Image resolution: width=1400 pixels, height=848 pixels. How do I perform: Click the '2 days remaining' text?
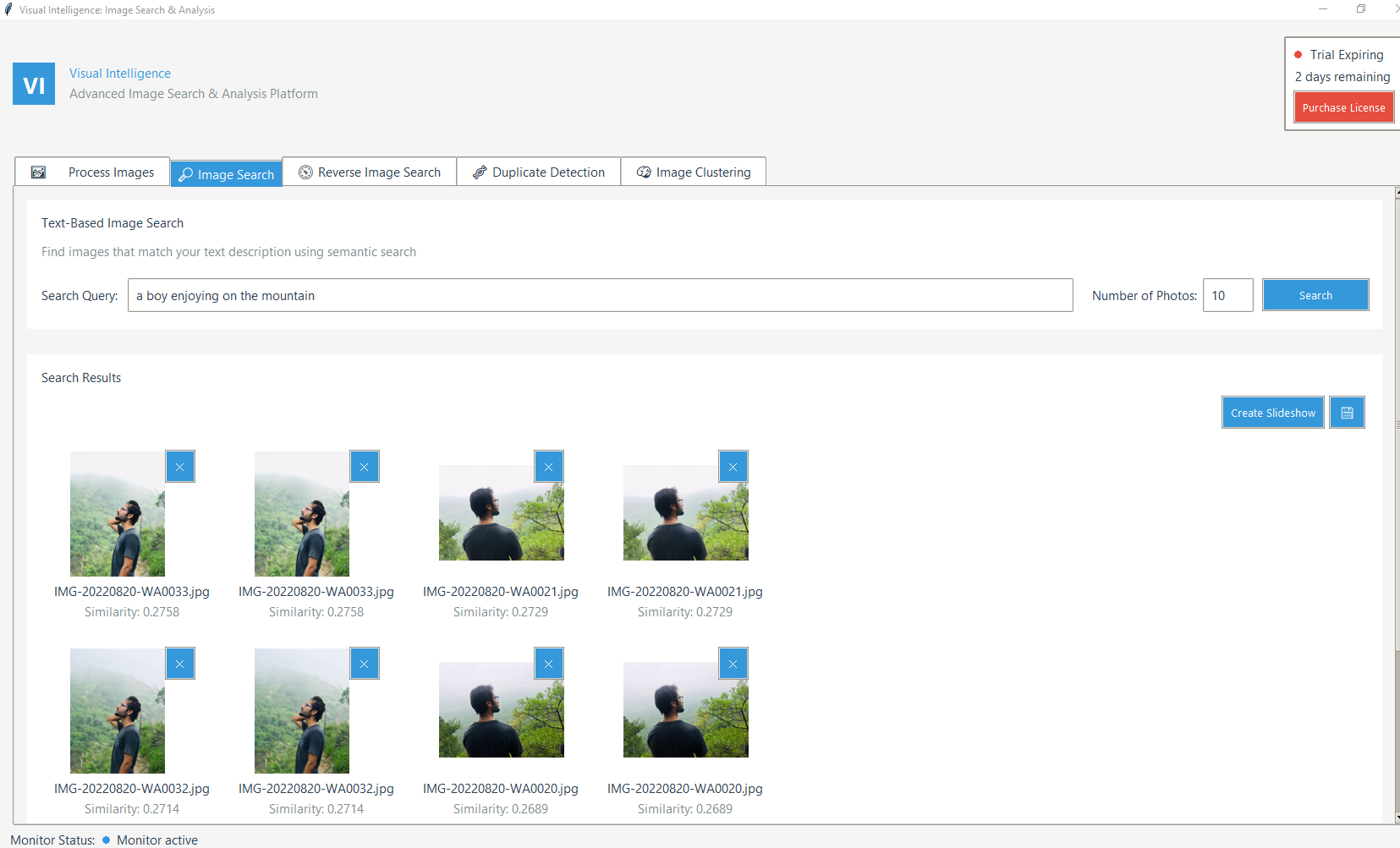1342,77
